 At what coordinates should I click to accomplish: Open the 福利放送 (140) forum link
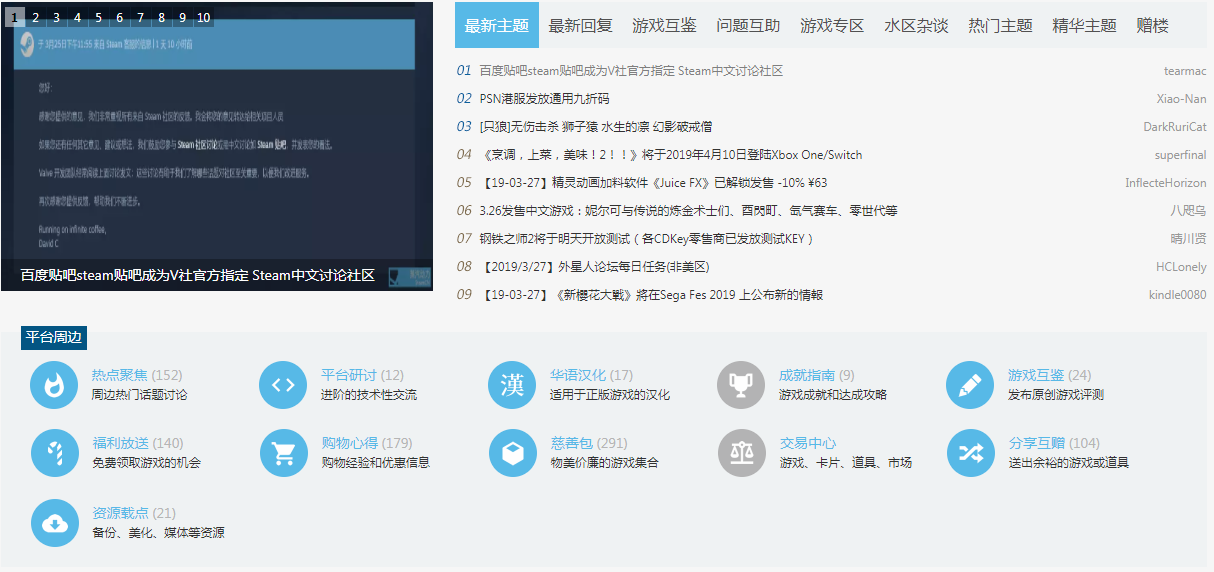click(x=138, y=443)
